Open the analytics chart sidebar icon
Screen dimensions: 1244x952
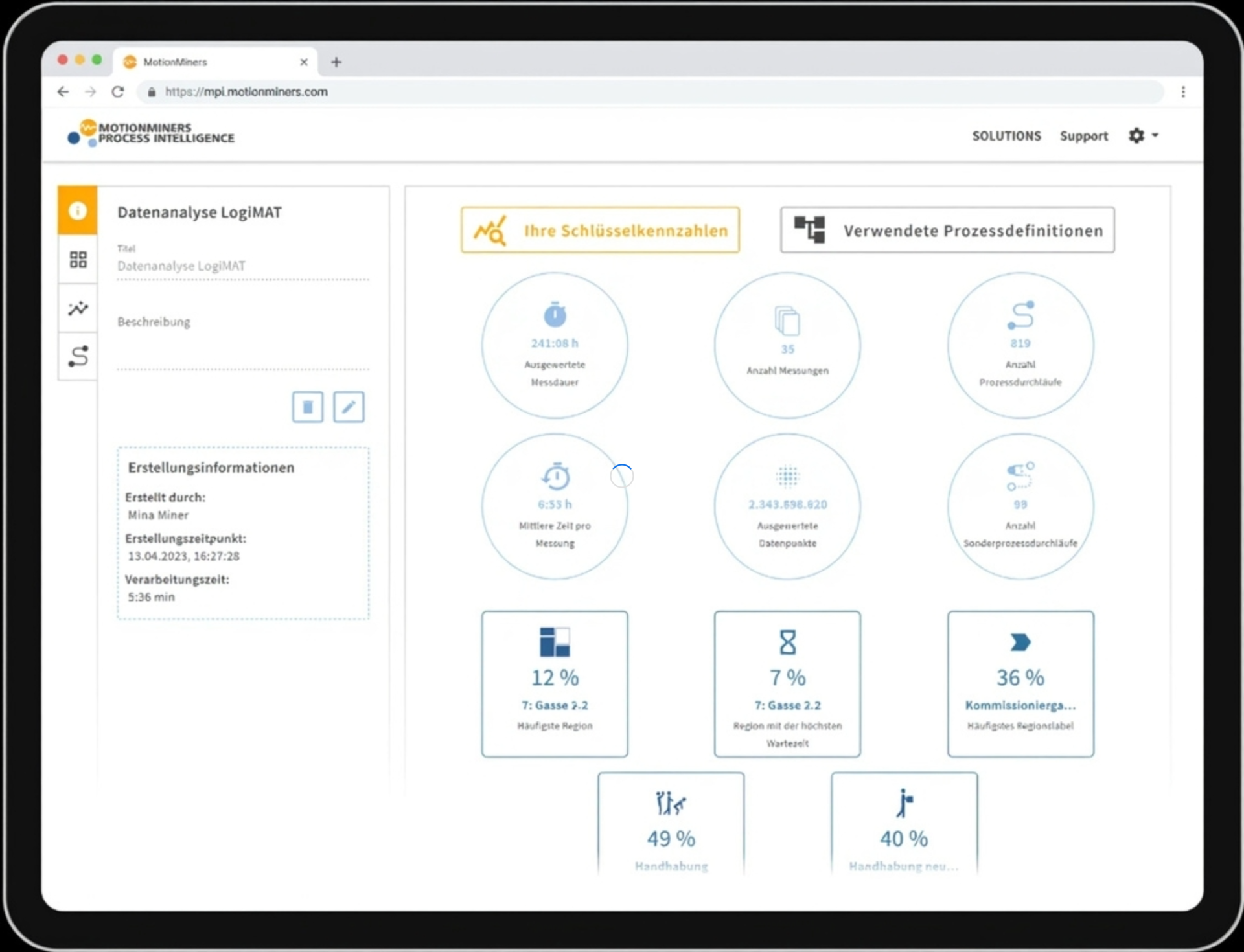pyautogui.click(x=78, y=308)
